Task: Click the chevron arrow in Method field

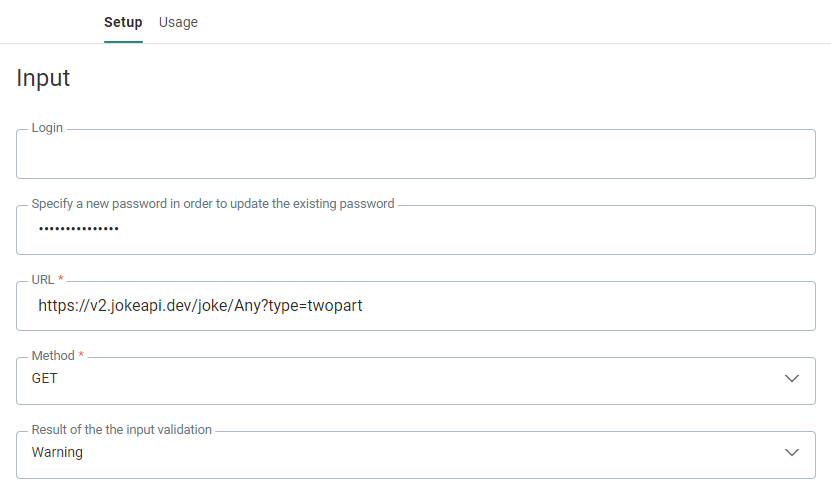Action: click(x=792, y=379)
